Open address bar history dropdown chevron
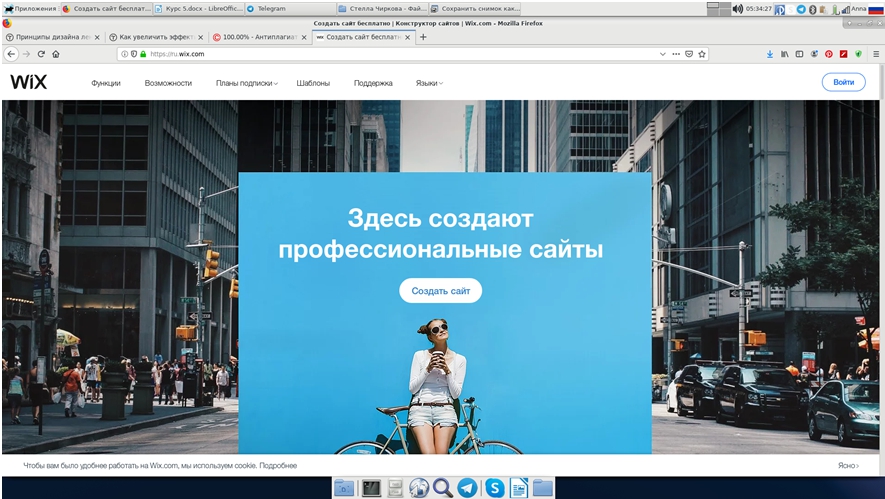 tap(662, 54)
